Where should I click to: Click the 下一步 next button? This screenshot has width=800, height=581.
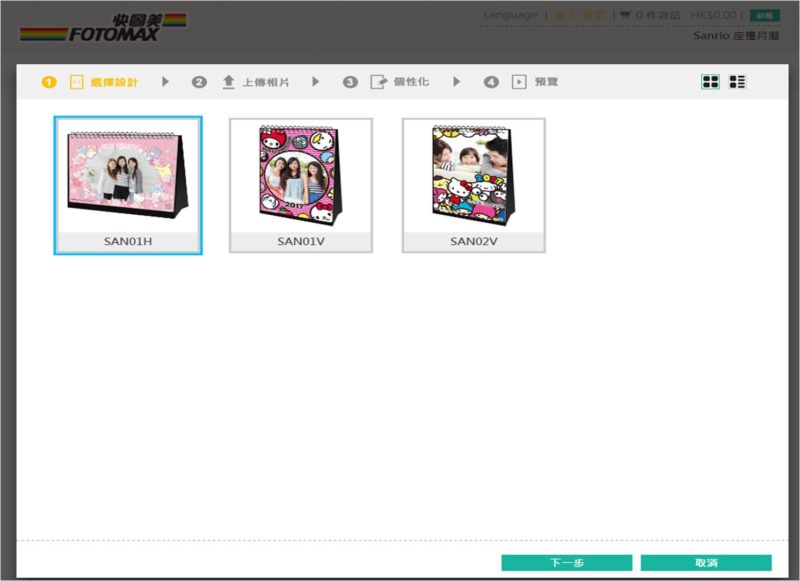click(567, 563)
